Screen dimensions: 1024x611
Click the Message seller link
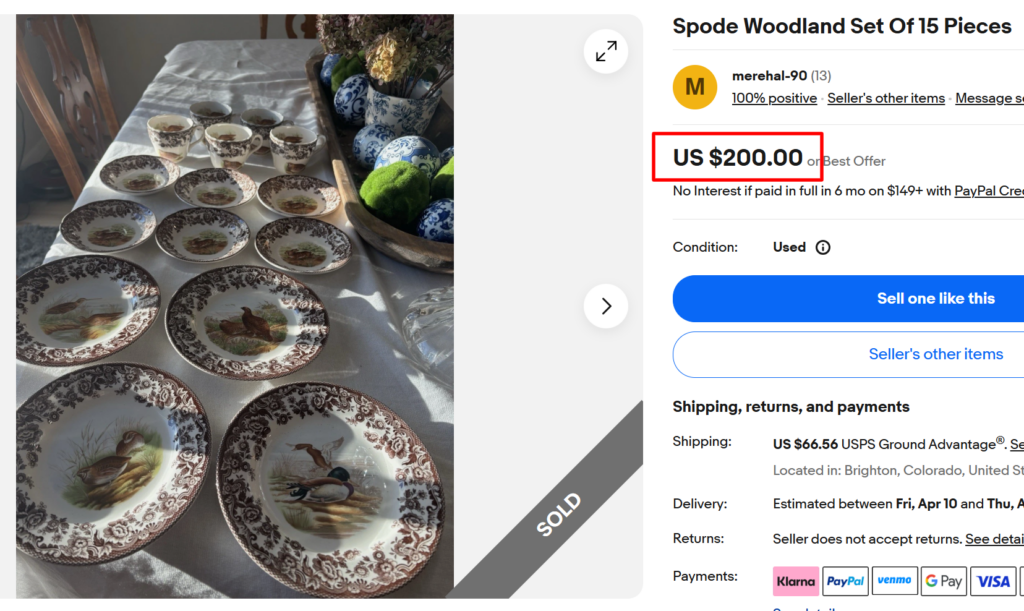pyautogui.click(x=989, y=98)
